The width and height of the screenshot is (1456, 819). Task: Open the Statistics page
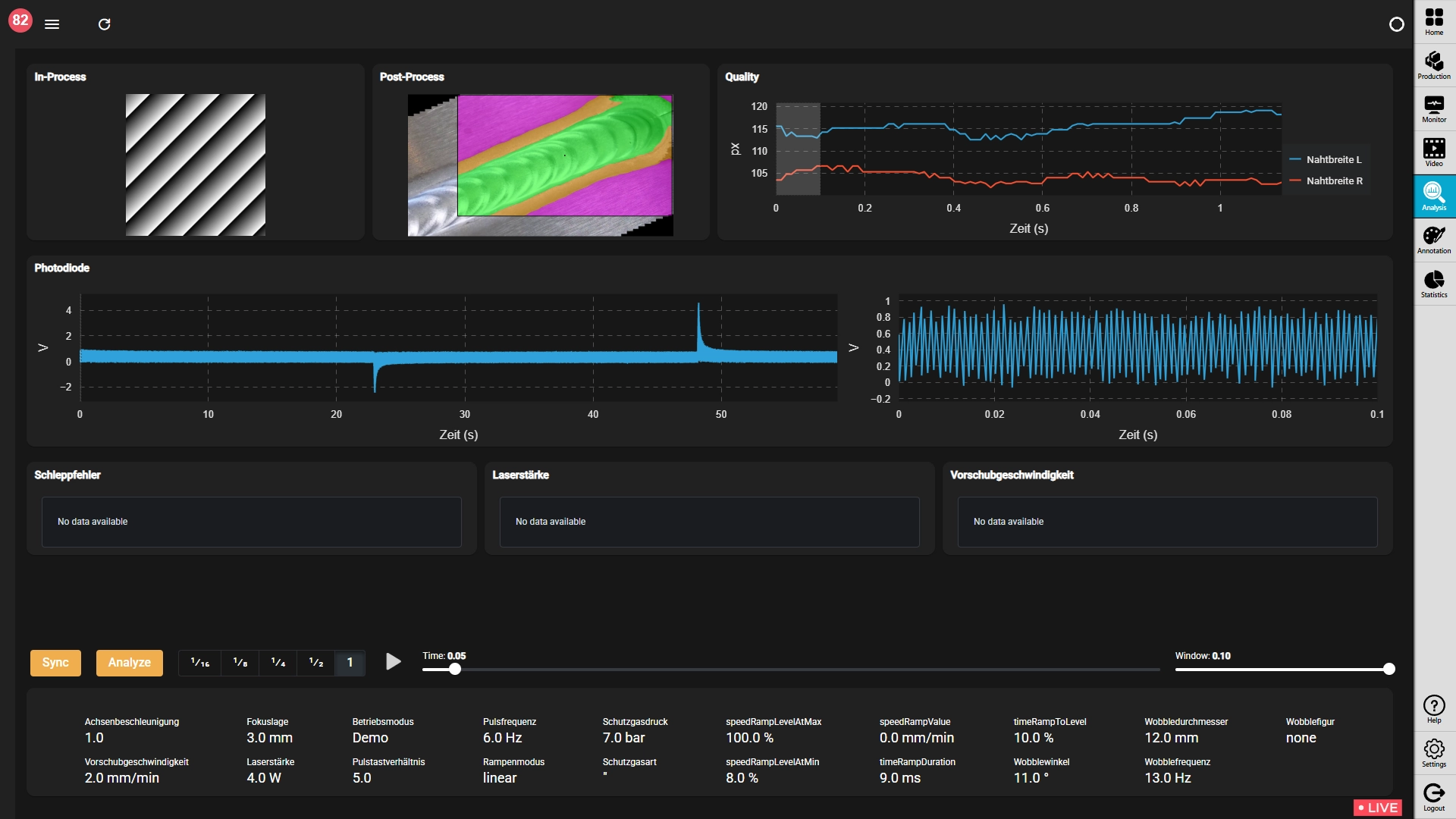pos(1434,284)
